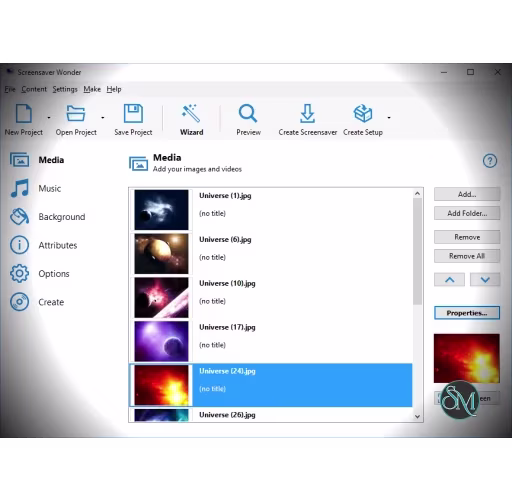The height and width of the screenshot is (500, 512).
Task: Click the Remove All button
Action: point(467,256)
